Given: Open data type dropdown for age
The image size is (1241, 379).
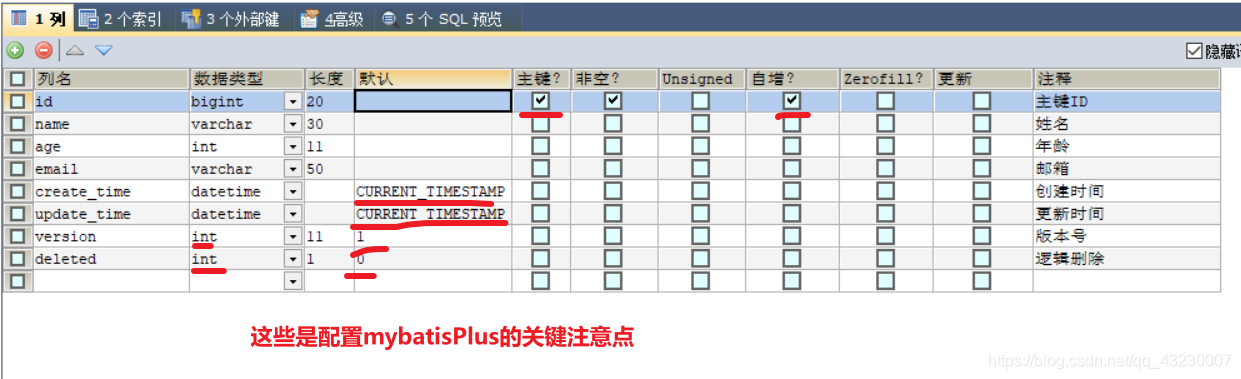Looking at the screenshot, I should (293, 147).
